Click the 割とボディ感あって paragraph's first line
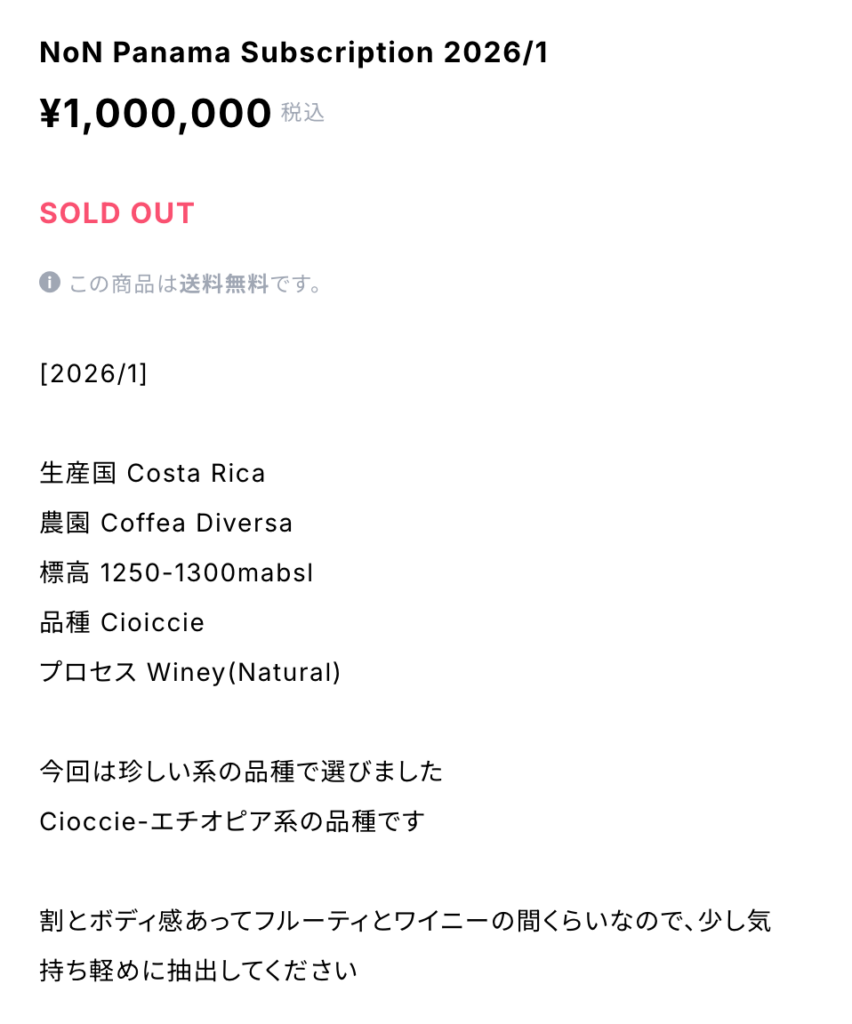The height and width of the screenshot is (1024, 852). click(x=405, y=921)
